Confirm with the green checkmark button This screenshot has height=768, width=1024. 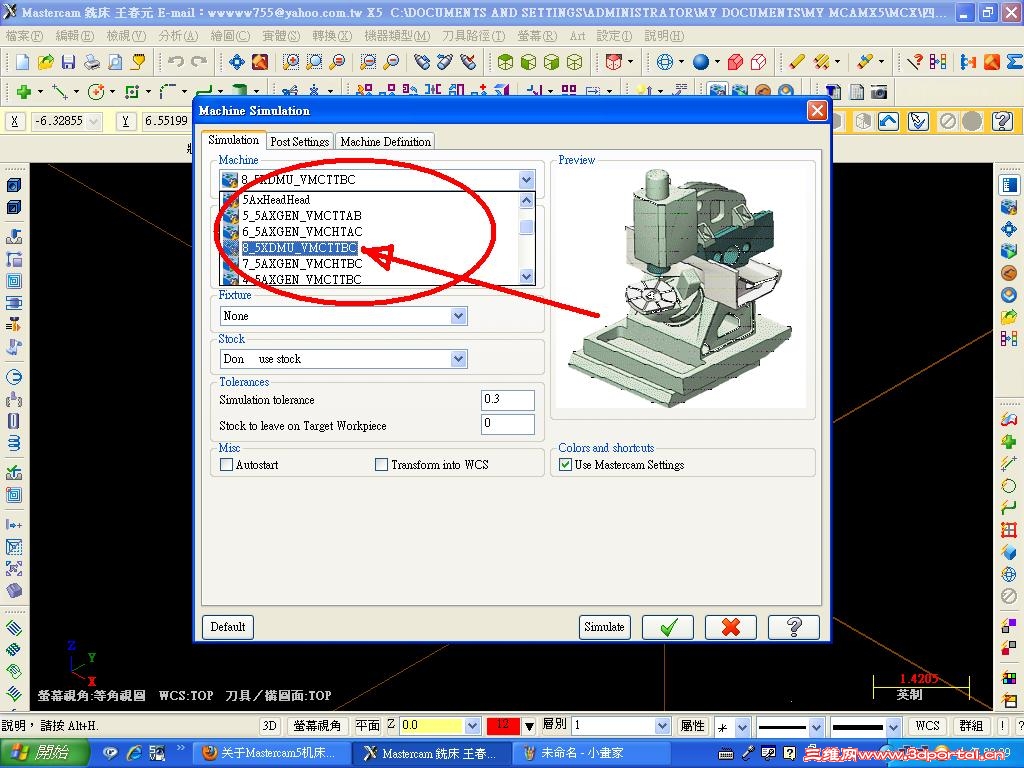click(668, 627)
